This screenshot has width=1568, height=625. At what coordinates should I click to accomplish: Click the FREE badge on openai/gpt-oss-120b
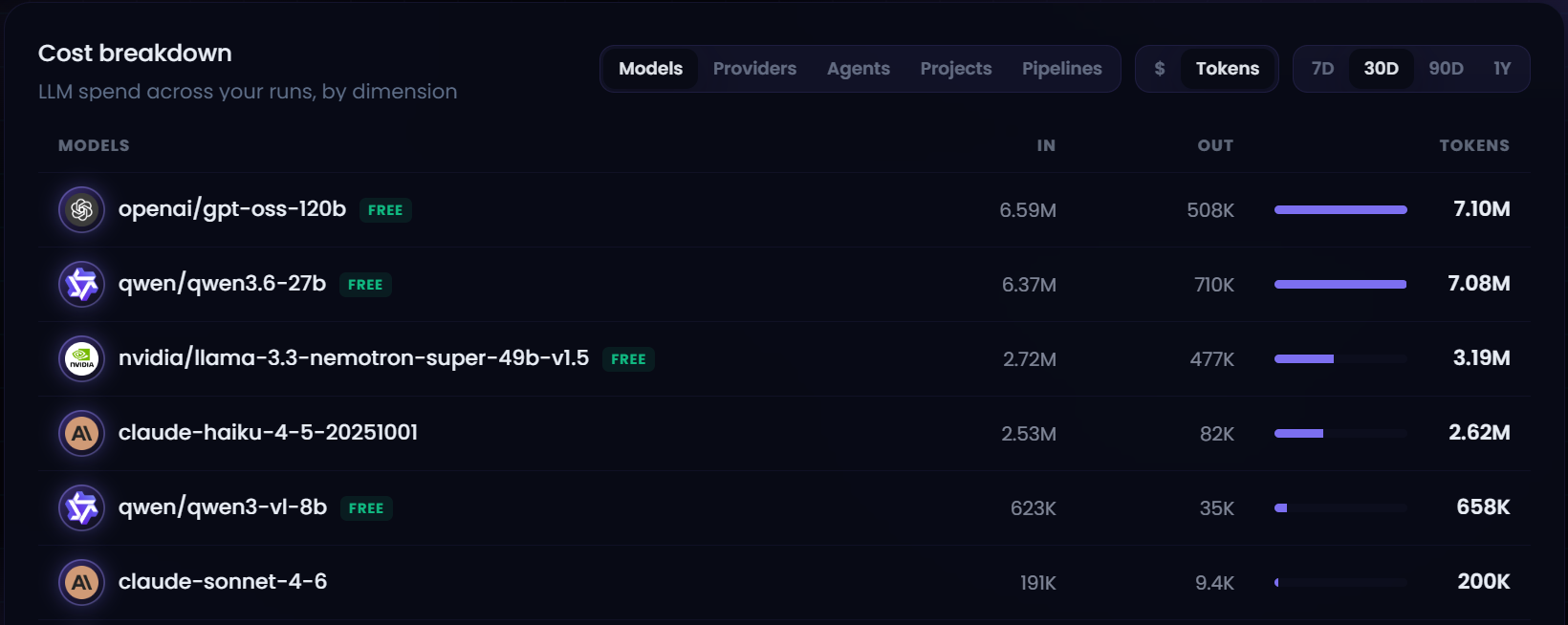[385, 210]
